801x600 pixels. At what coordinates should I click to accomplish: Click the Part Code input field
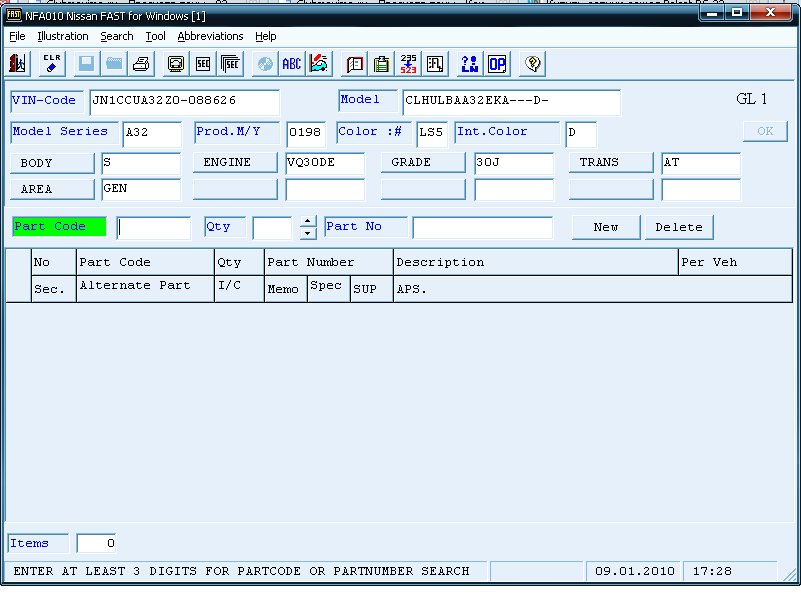153,228
